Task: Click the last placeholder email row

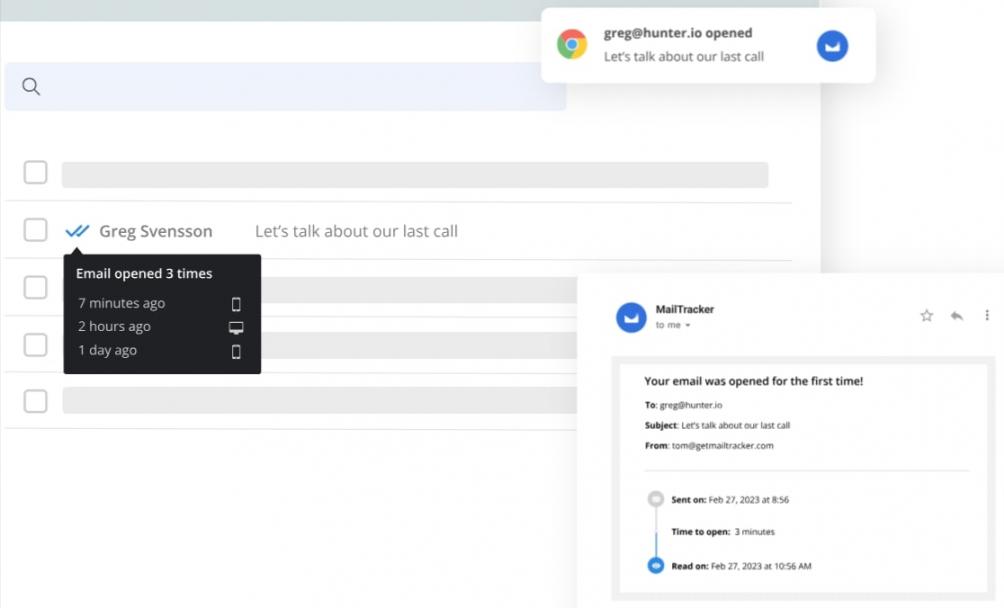Action: [320, 401]
